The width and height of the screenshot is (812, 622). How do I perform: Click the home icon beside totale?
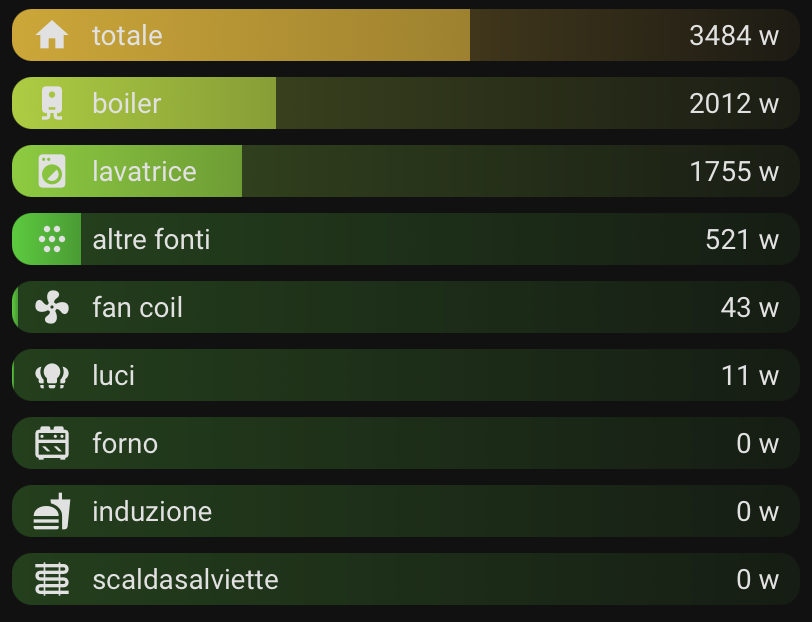(52, 36)
